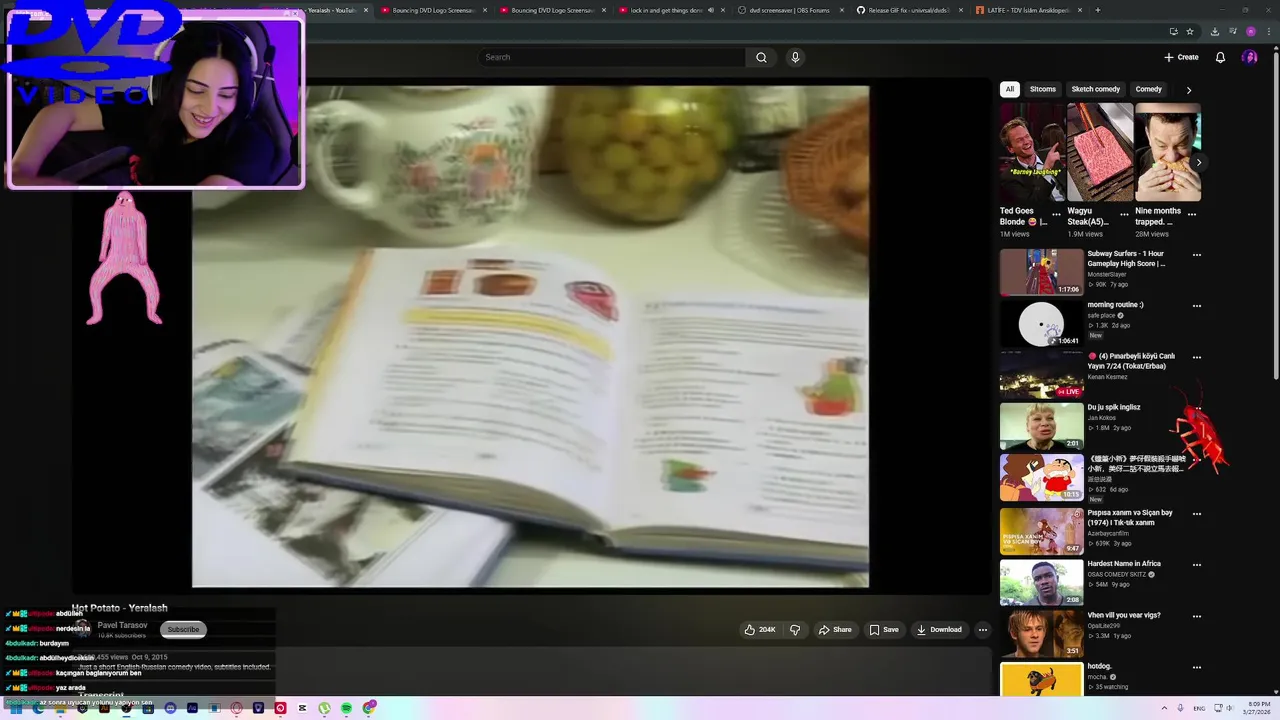Select the Sitcoms filter chip
Image resolution: width=1280 pixels, height=720 pixels.
click(x=1043, y=89)
